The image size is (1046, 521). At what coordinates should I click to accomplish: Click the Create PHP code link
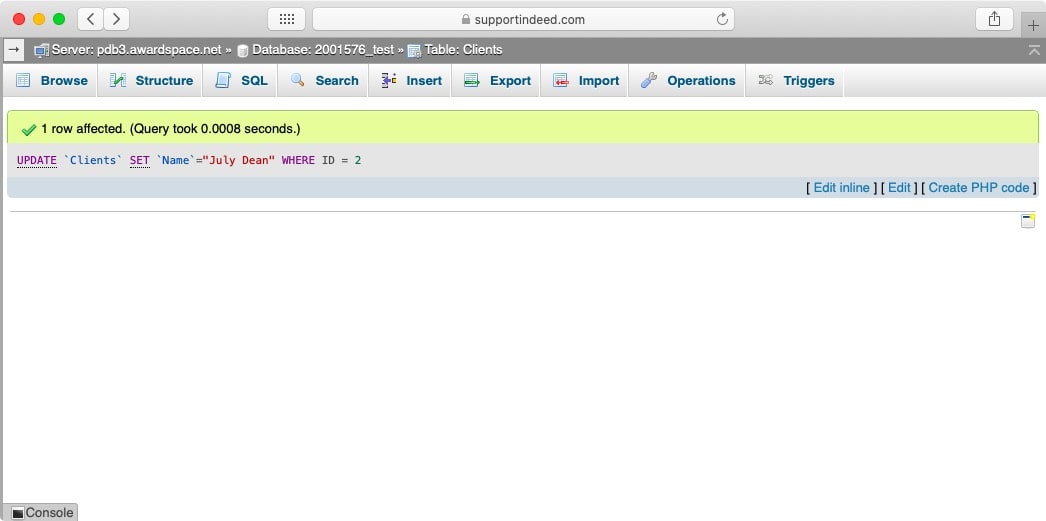pos(978,188)
